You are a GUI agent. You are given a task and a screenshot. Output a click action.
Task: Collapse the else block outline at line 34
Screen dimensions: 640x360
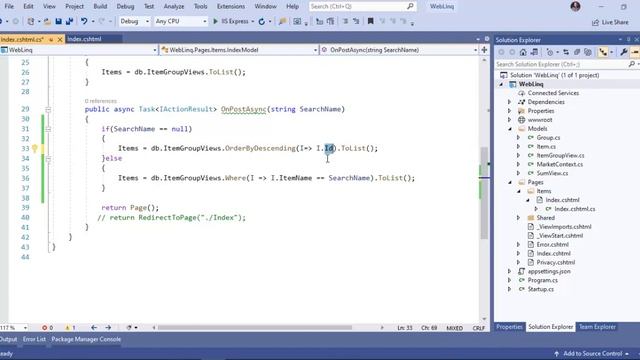pos(48,159)
